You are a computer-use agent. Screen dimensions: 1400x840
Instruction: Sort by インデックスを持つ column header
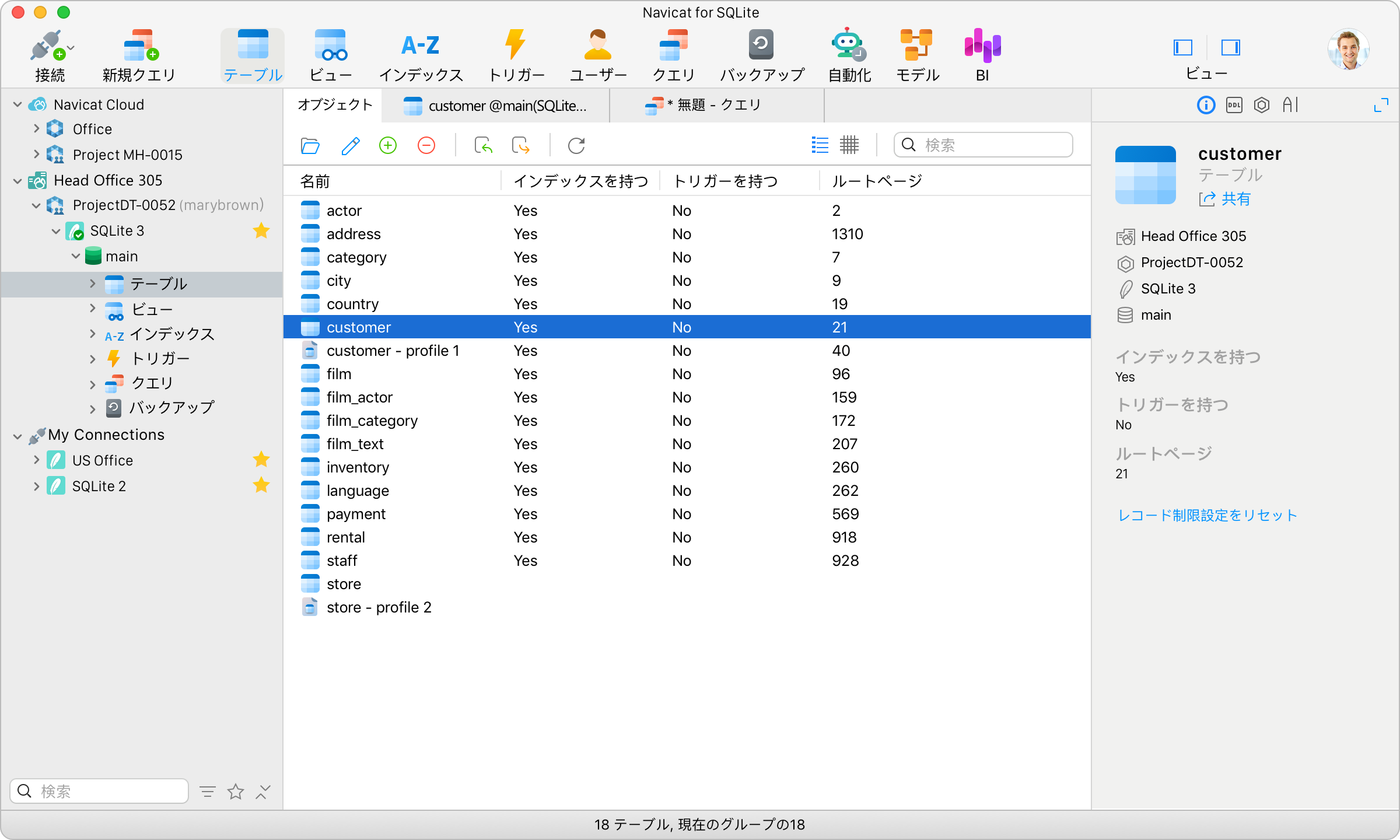[580, 181]
